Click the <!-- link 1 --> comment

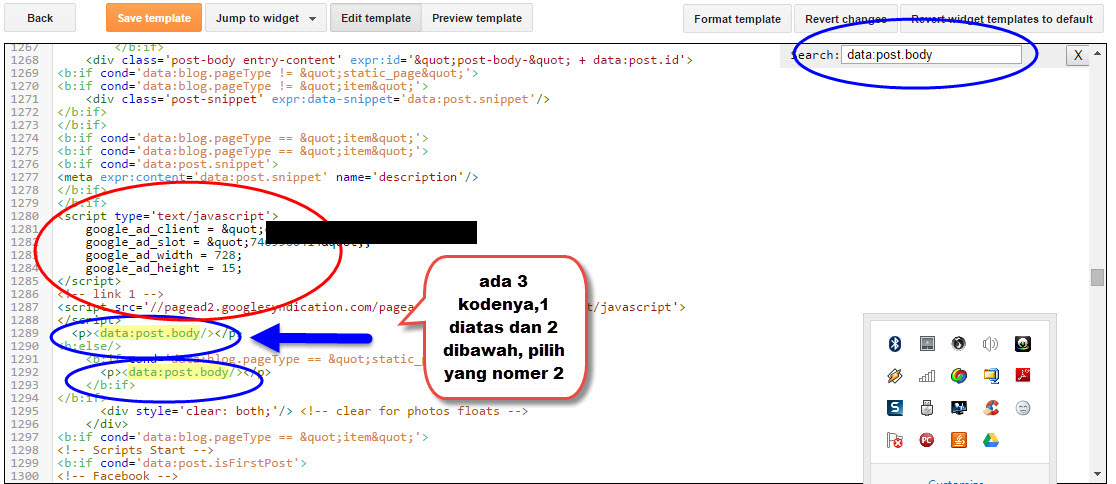(x=111, y=294)
